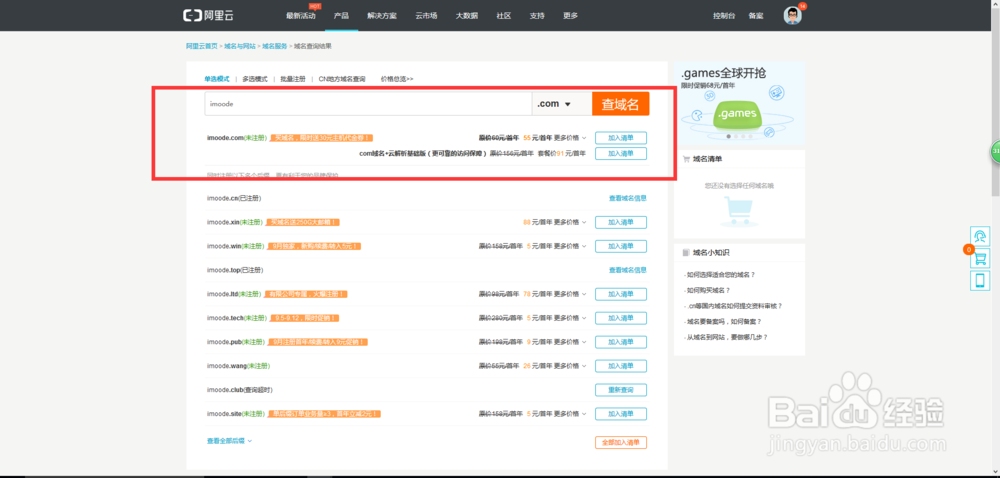Click the imoode.com promo tag 买域名，限时送30元主机代金券

[321, 138]
